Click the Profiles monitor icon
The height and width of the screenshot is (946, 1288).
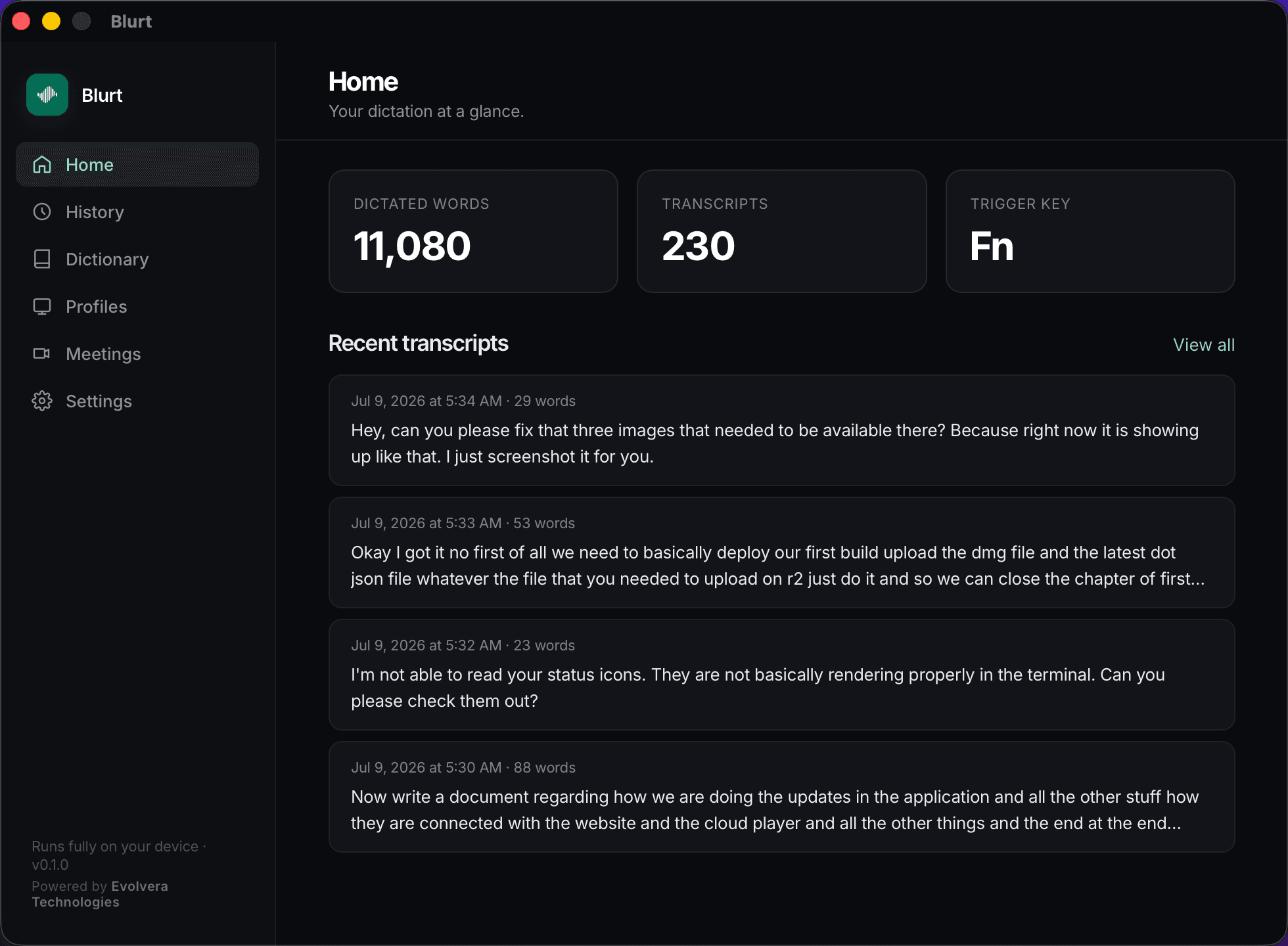tap(42, 306)
